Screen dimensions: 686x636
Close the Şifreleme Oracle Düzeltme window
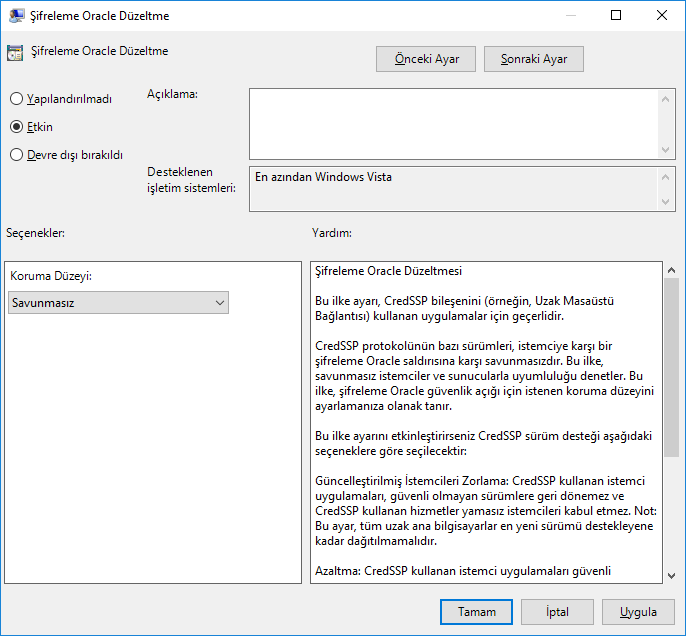[662, 15]
